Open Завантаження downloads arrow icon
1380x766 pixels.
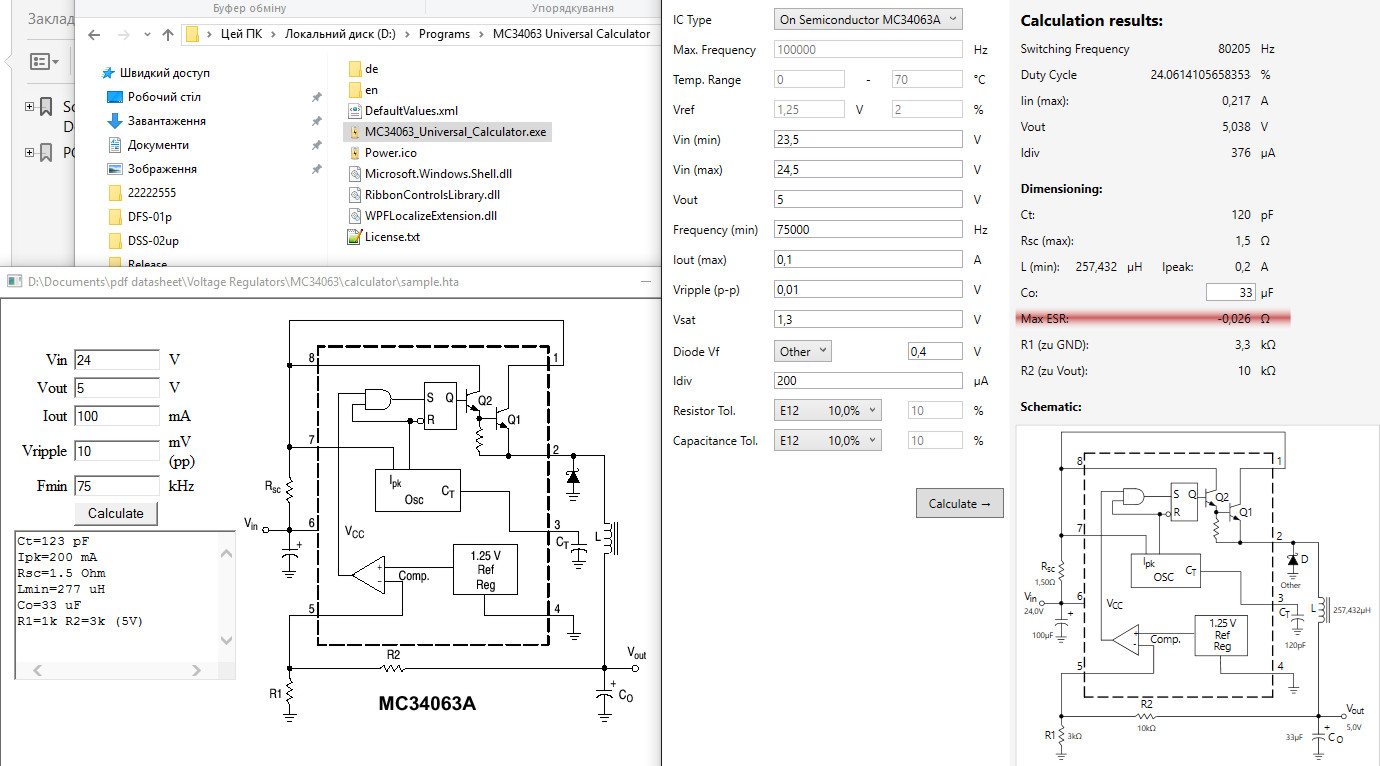click(116, 121)
